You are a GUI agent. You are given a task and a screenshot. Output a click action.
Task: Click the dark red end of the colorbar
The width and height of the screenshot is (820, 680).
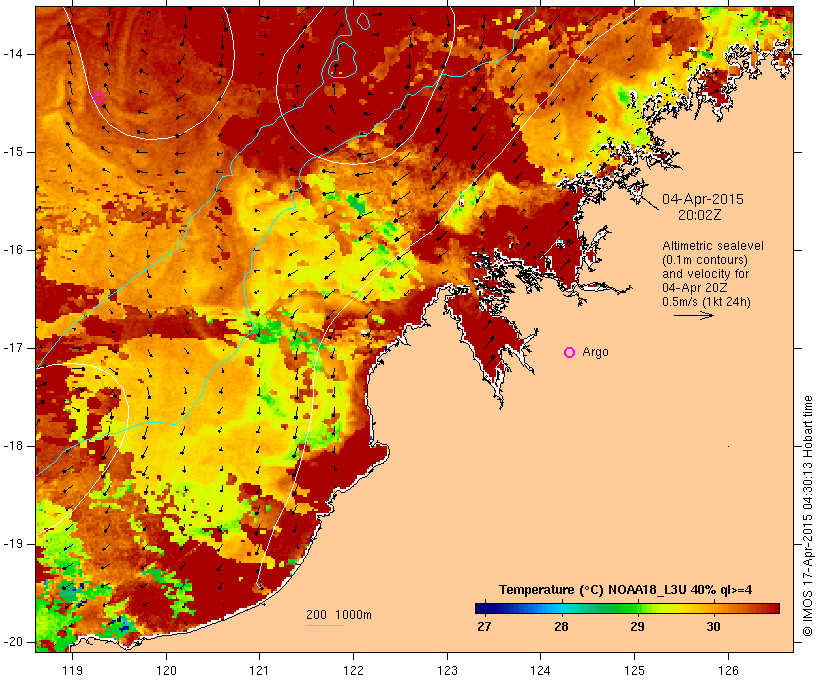click(772, 608)
